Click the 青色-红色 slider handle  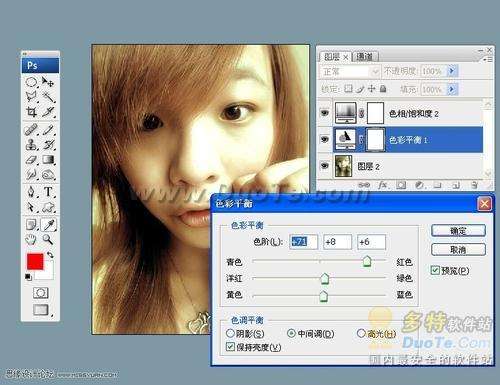pos(367,261)
